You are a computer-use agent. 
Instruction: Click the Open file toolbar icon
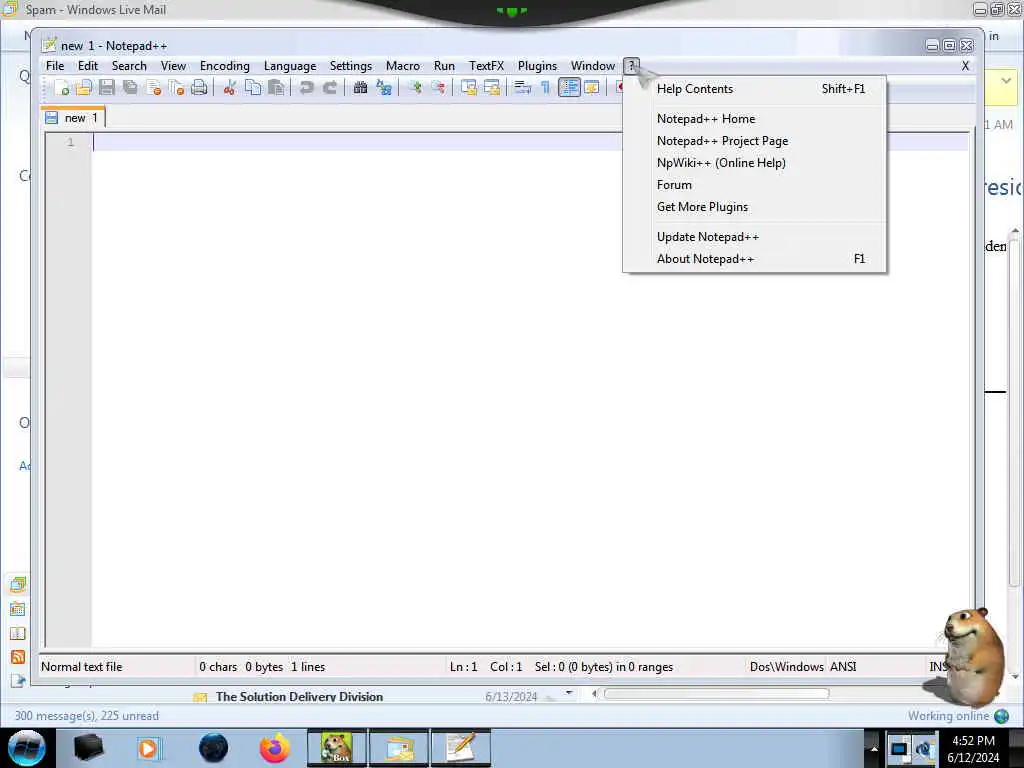[x=84, y=87]
